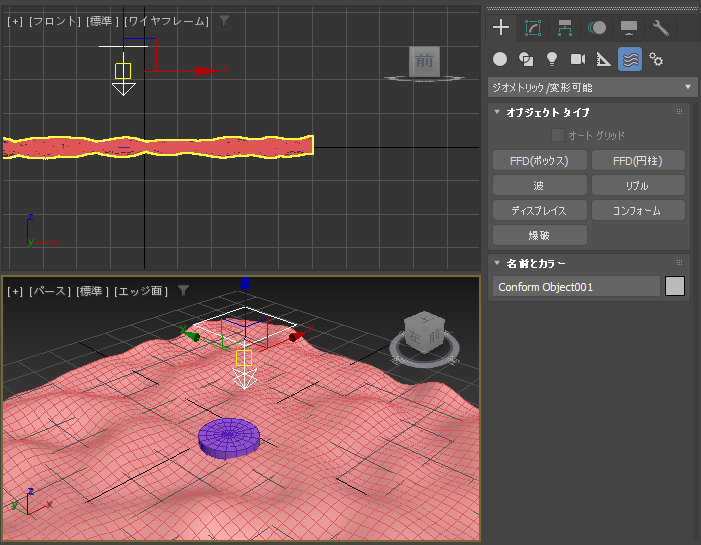The height and width of the screenshot is (545, 701).
Task: Click the front viewport ViewCube 前 face
Action: 424,61
